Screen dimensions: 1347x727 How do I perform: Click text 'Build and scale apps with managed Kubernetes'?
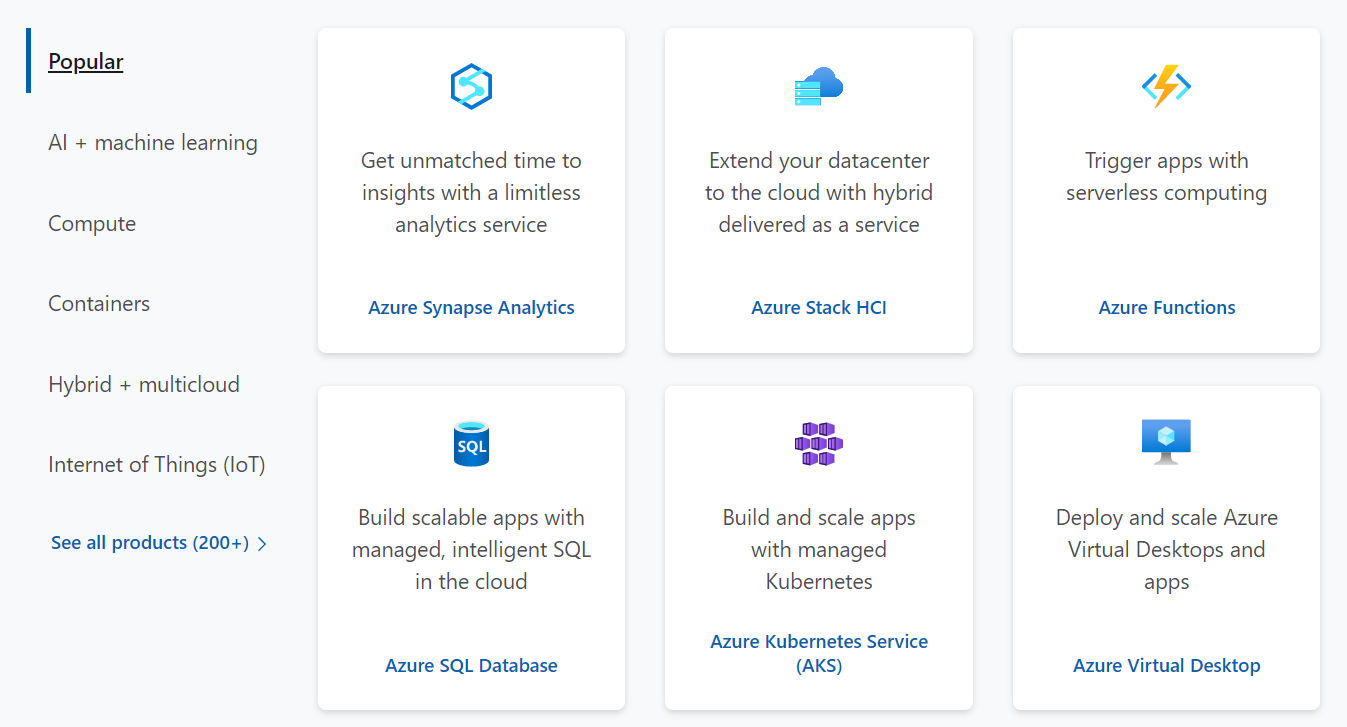[x=819, y=549]
